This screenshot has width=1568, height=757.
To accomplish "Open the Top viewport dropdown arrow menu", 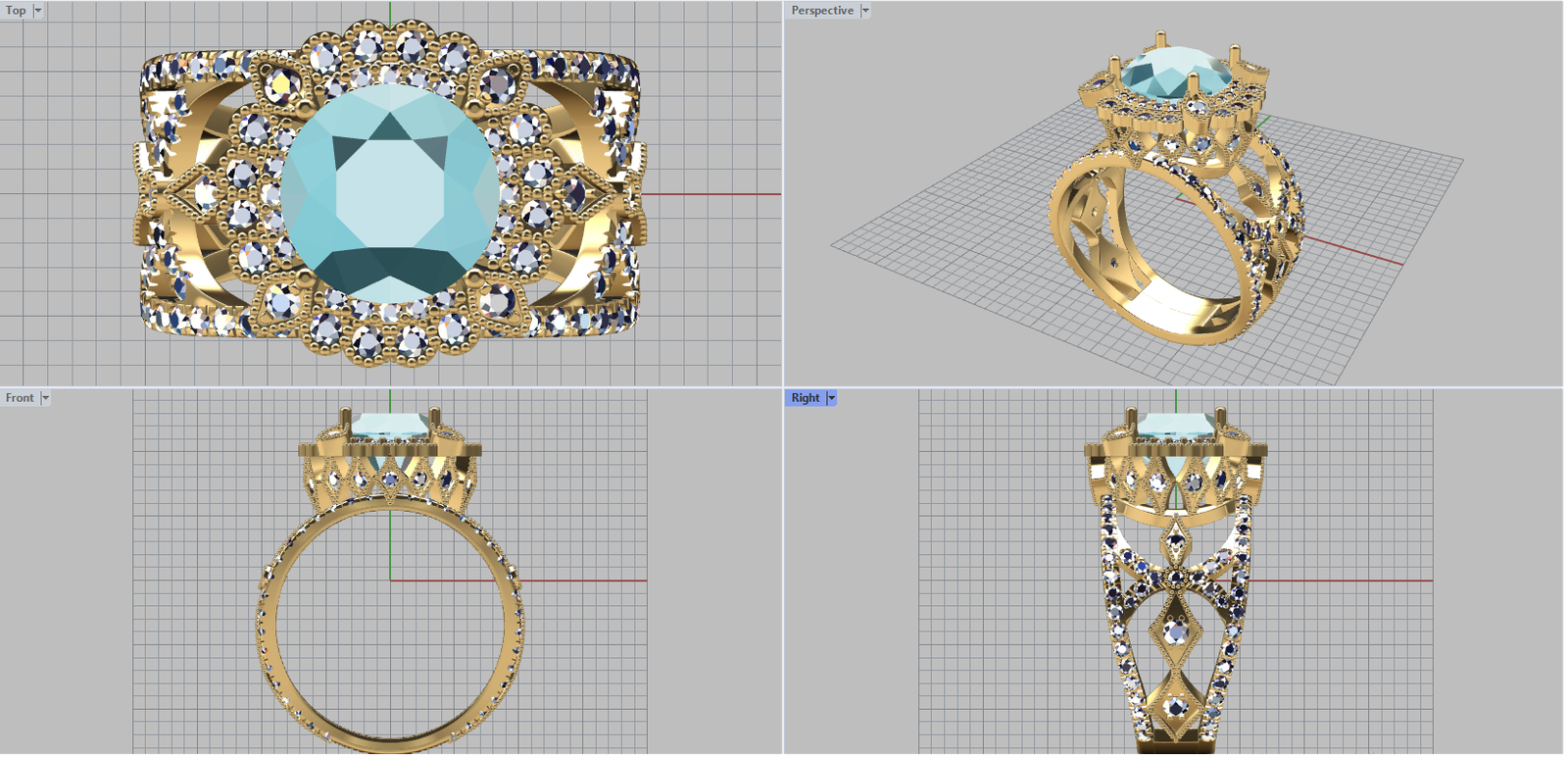I will [x=38, y=11].
